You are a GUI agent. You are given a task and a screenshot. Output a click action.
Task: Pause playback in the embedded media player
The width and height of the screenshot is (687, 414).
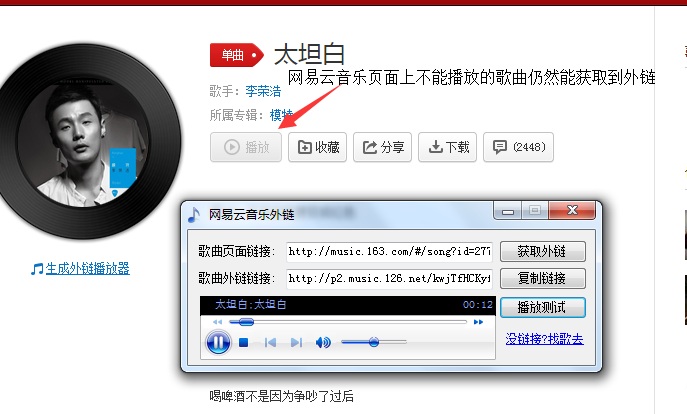[x=218, y=342]
